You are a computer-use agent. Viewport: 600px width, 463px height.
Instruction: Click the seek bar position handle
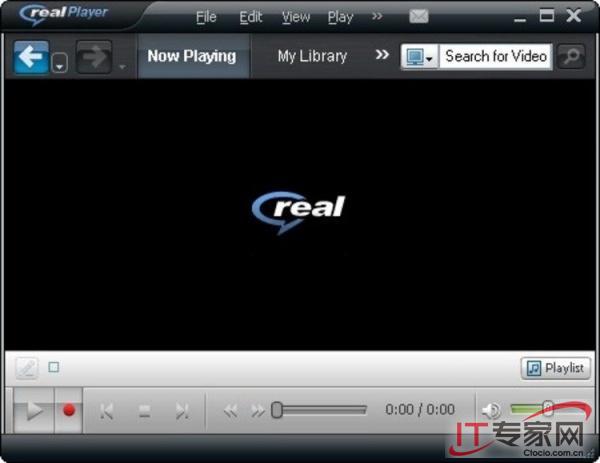tap(277, 410)
